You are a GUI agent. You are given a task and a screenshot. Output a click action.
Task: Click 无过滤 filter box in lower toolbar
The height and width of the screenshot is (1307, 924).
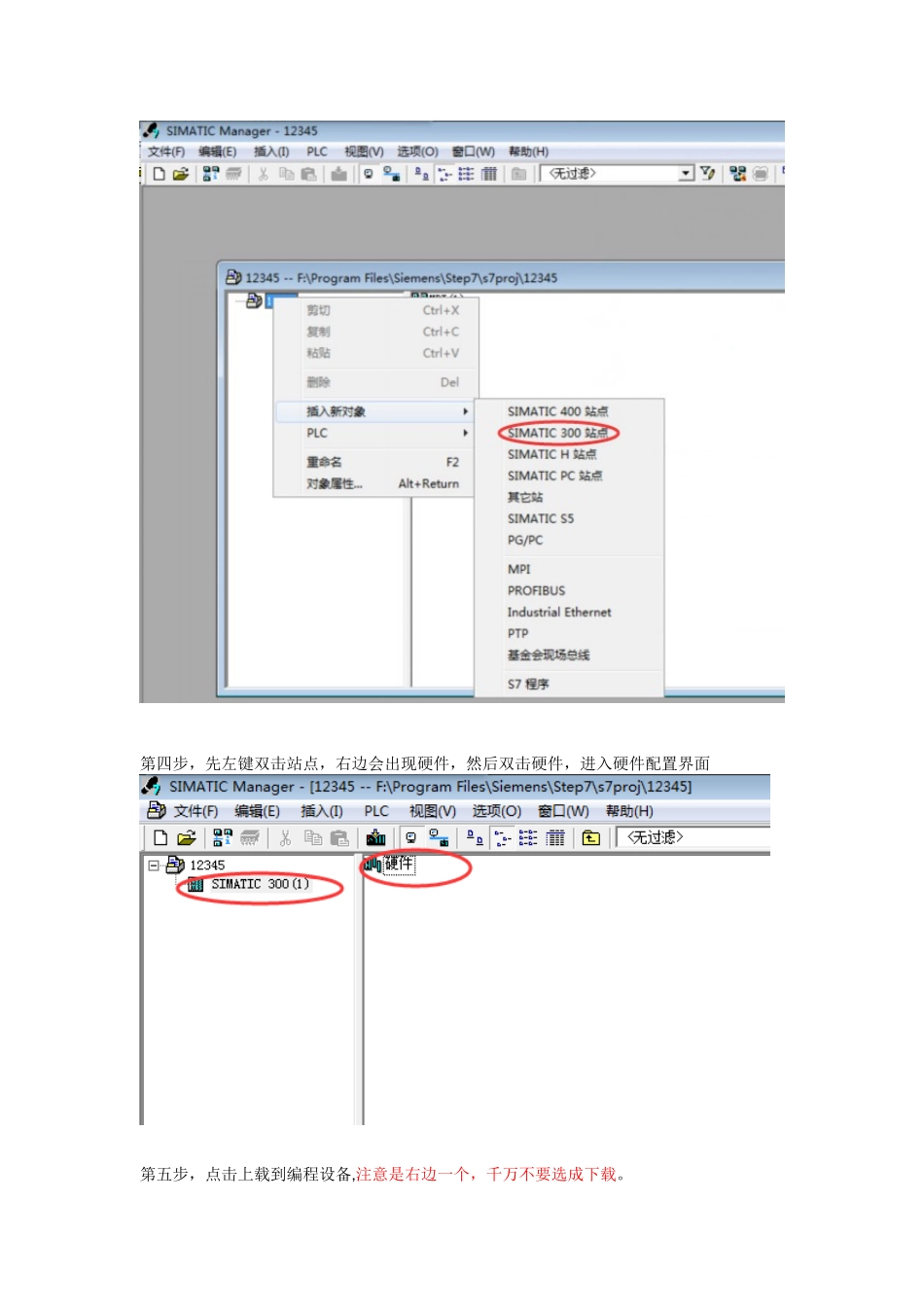pyautogui.click(x=693, y=837)
